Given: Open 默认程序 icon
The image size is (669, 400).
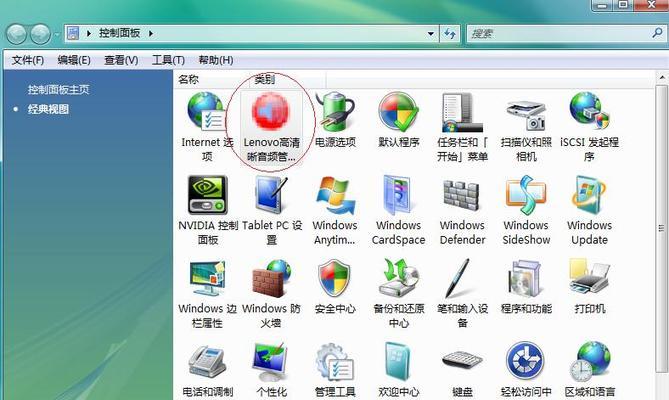Looking at the screenshot, I should [398, 112].
